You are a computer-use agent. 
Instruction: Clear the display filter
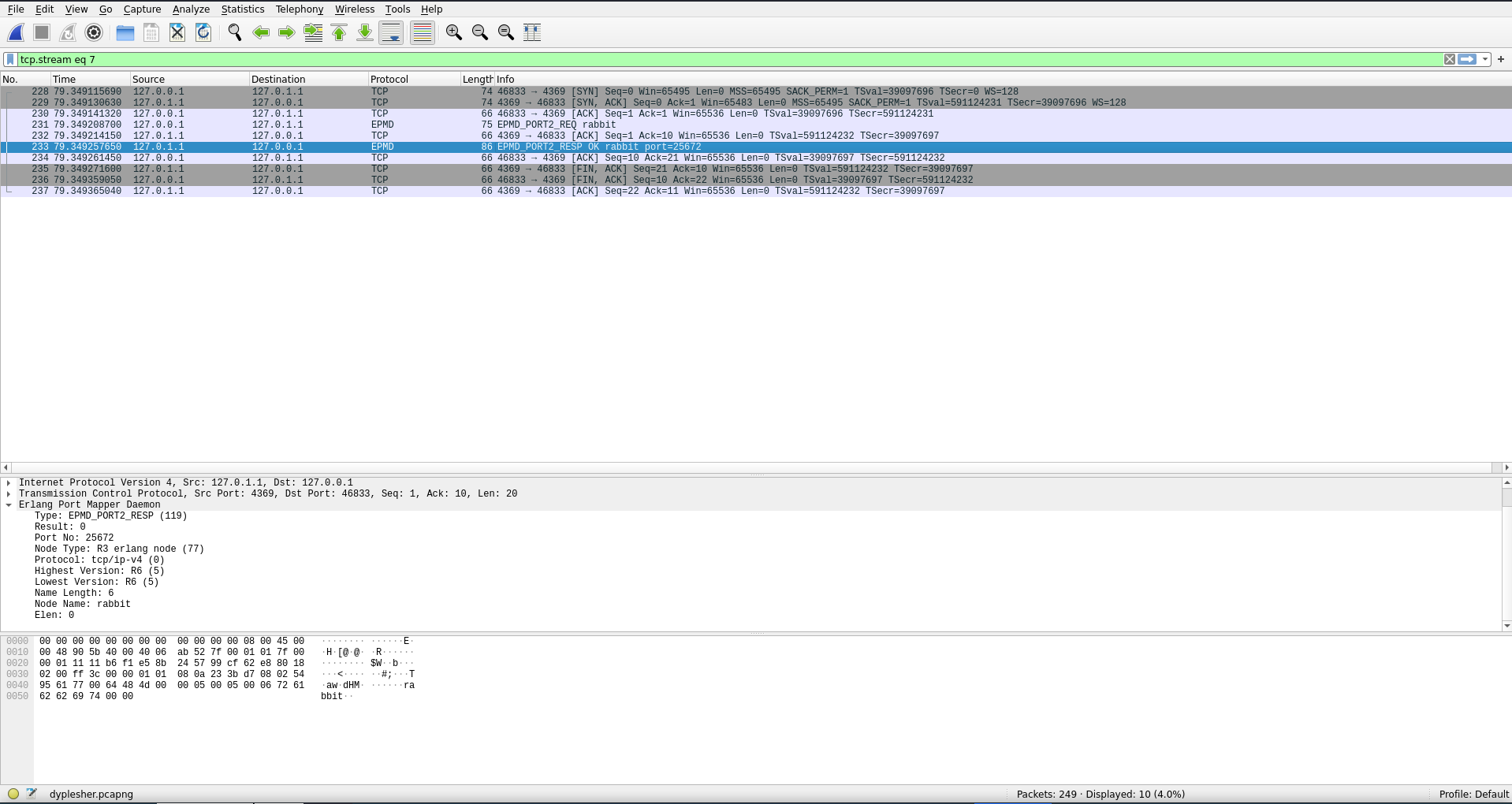point(1449,59)
